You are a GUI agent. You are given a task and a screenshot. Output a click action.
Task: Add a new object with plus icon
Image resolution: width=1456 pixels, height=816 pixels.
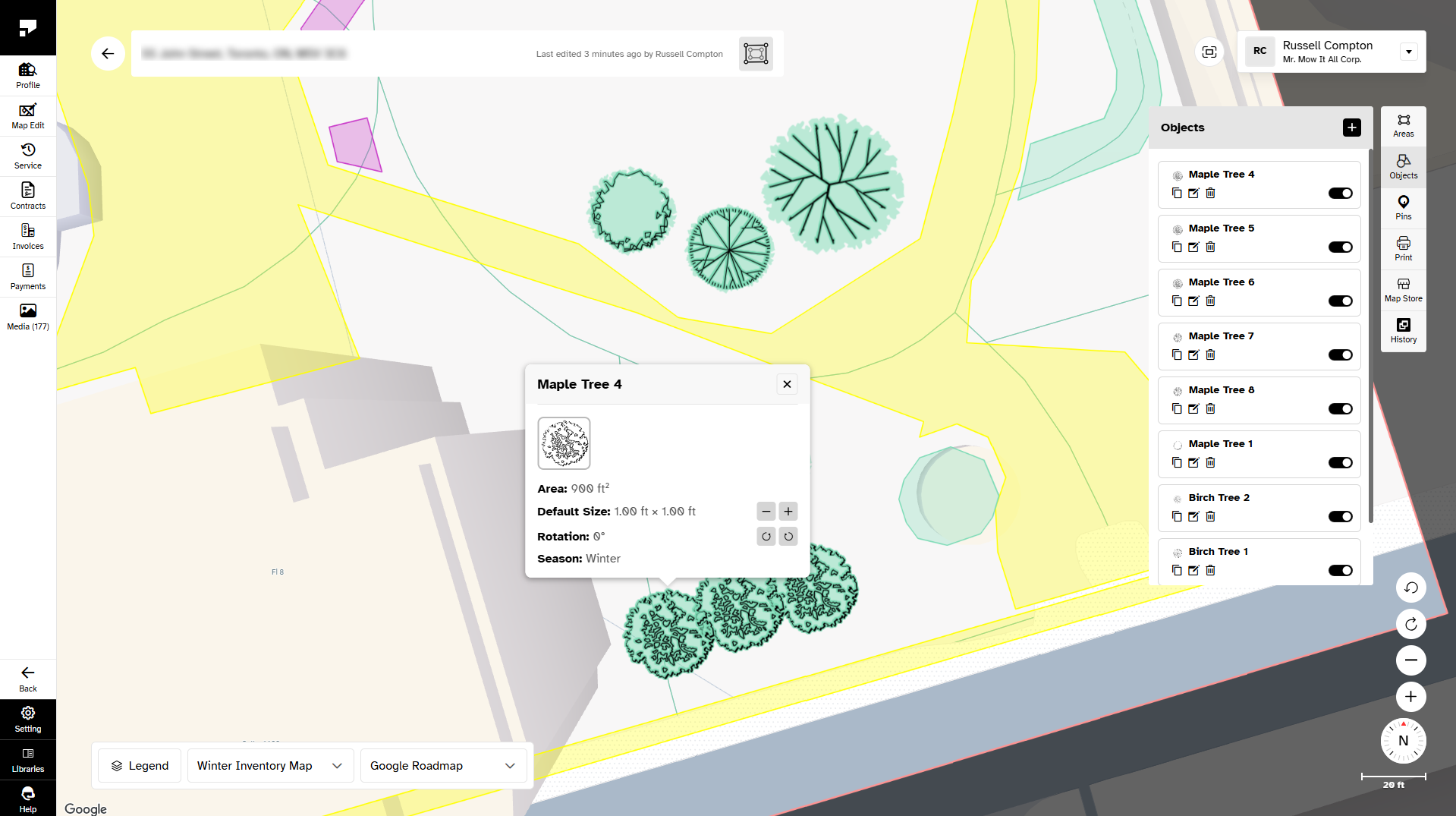point(1351,128)
